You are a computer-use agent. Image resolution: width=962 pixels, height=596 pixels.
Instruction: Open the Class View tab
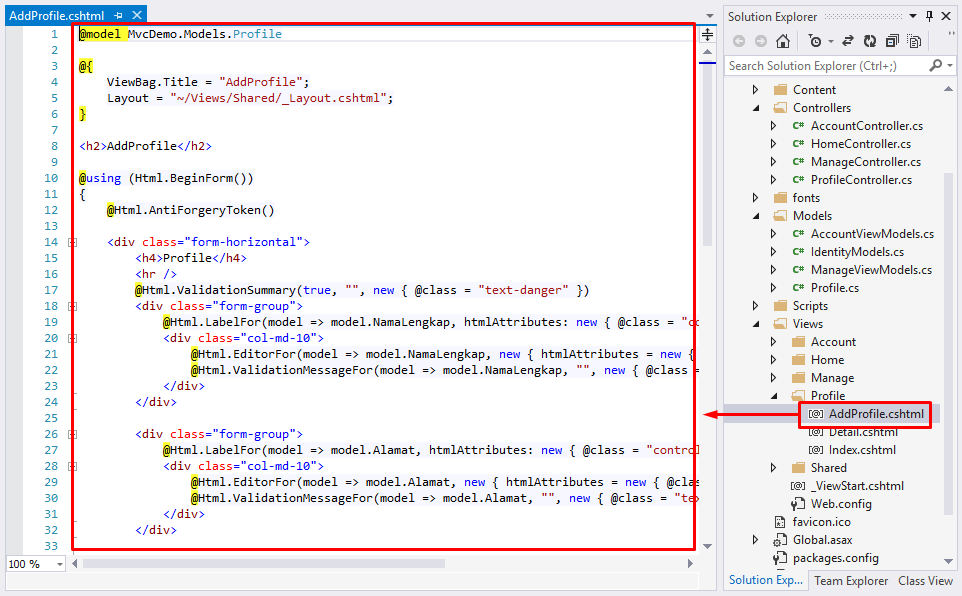(925, 580)
